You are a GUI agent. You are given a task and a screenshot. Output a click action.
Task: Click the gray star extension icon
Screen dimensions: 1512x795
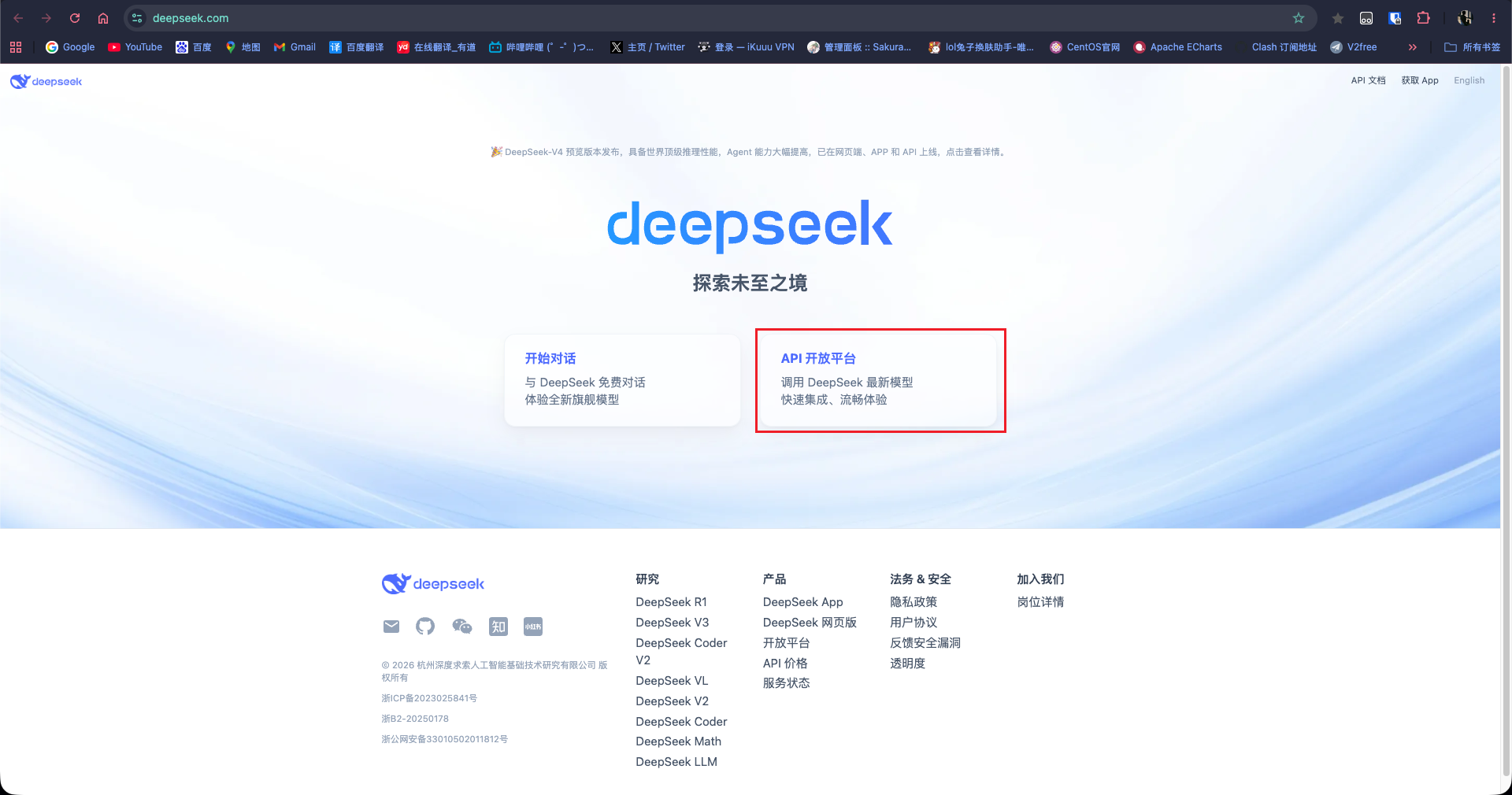1338,18
